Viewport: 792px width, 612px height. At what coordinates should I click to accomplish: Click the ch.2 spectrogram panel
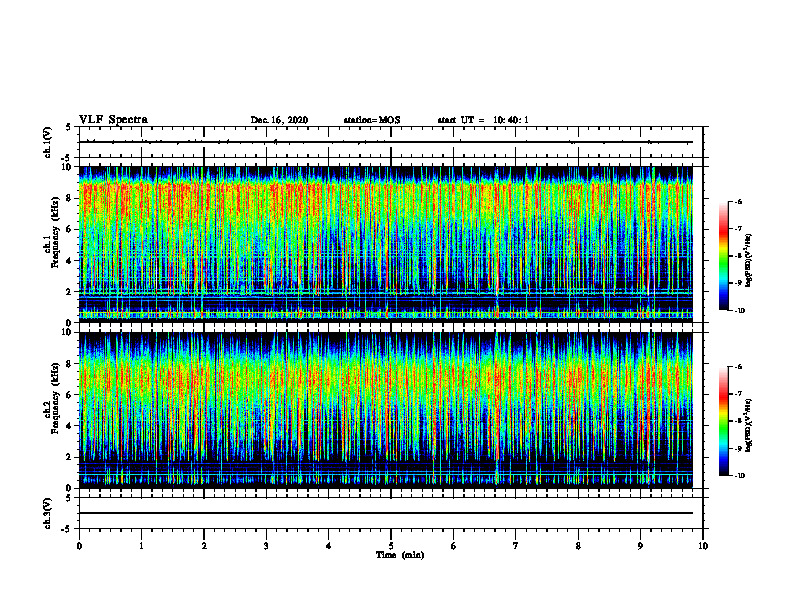[386, 410]
